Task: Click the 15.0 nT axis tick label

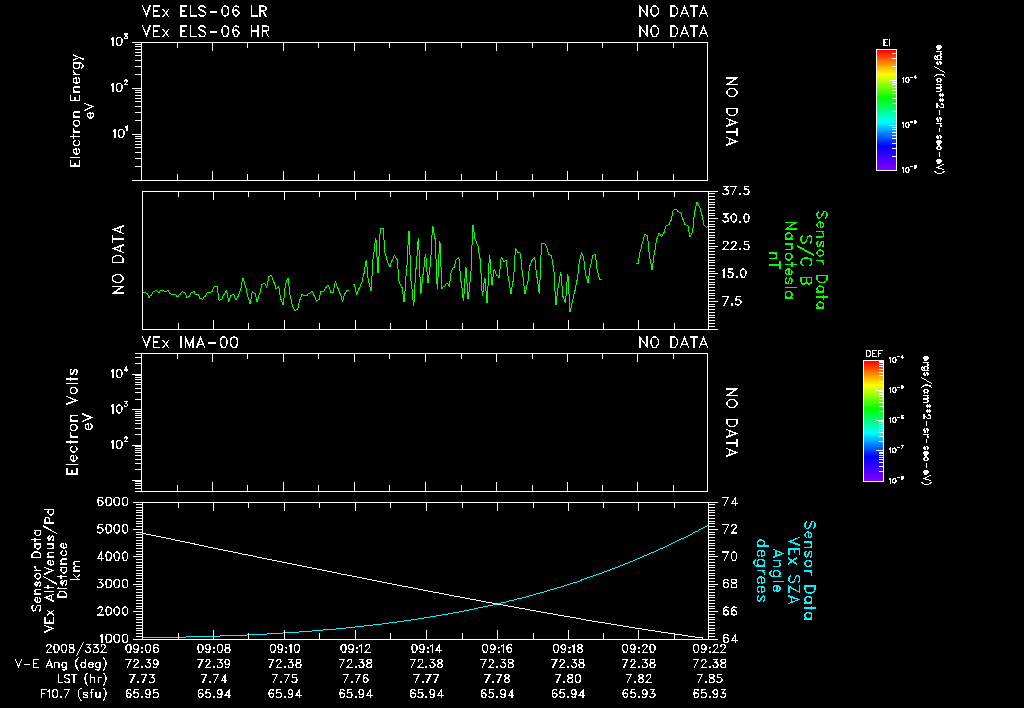Action: (736, 274)
